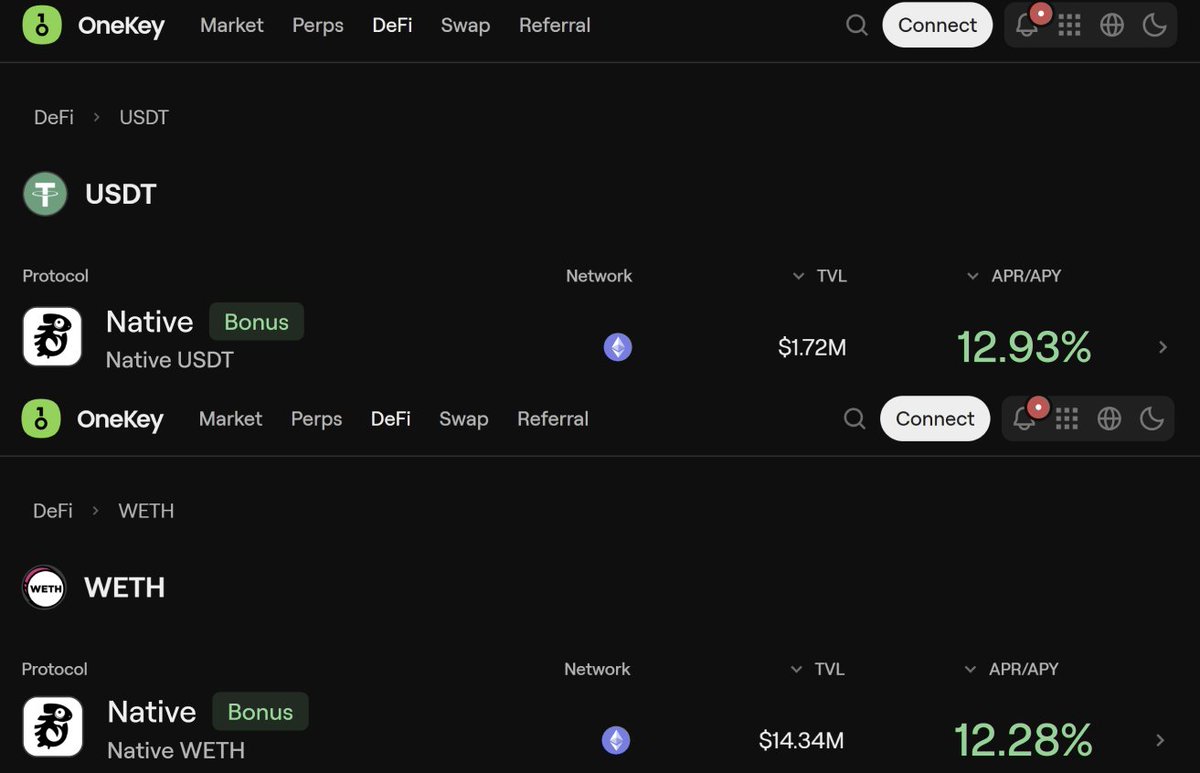
Task: Open the OneKey logo in the WETH header
Action: [92, 419]
